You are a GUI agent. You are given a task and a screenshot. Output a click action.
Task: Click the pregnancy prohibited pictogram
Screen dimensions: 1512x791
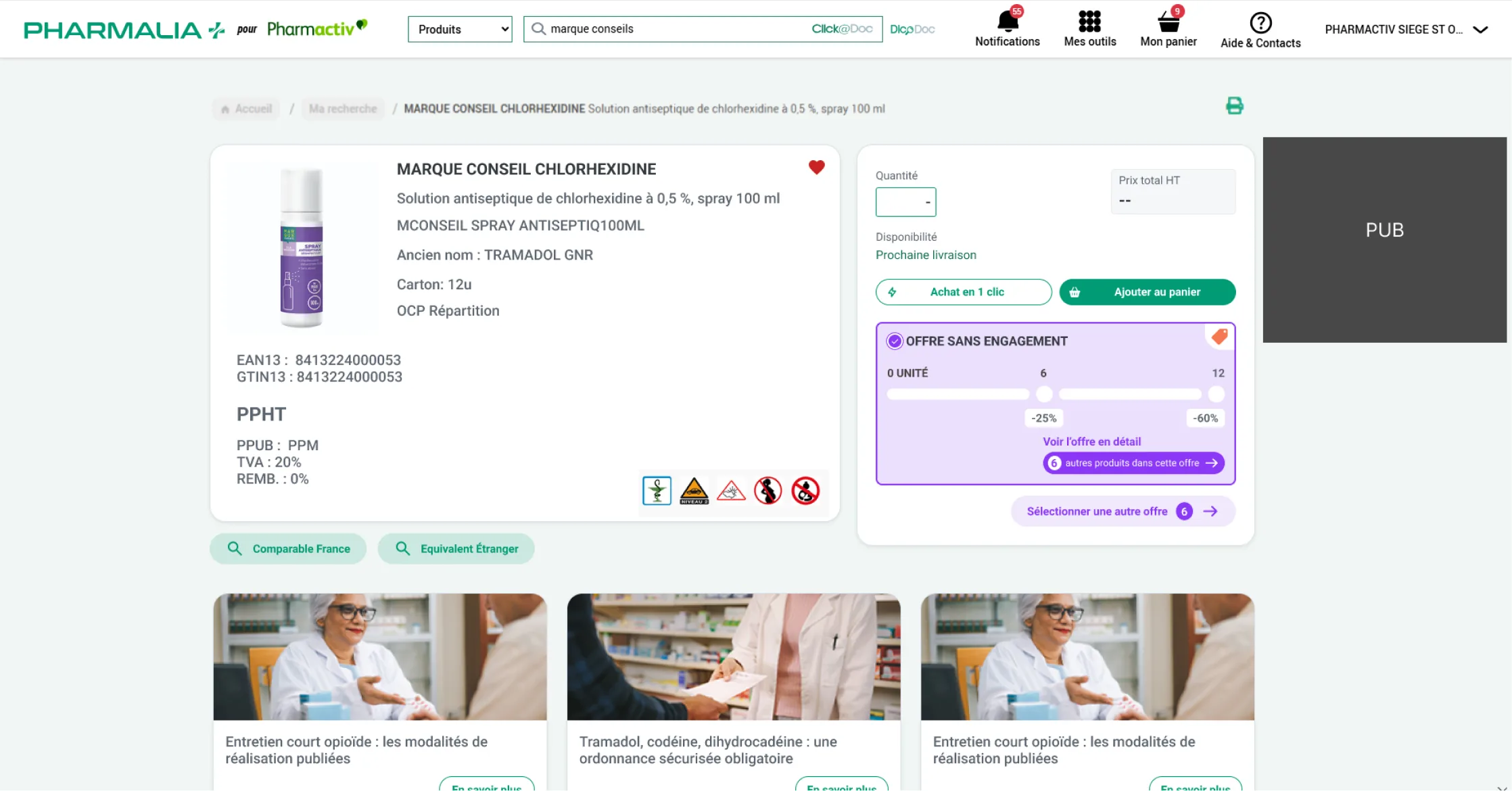[x=768, y=491]
